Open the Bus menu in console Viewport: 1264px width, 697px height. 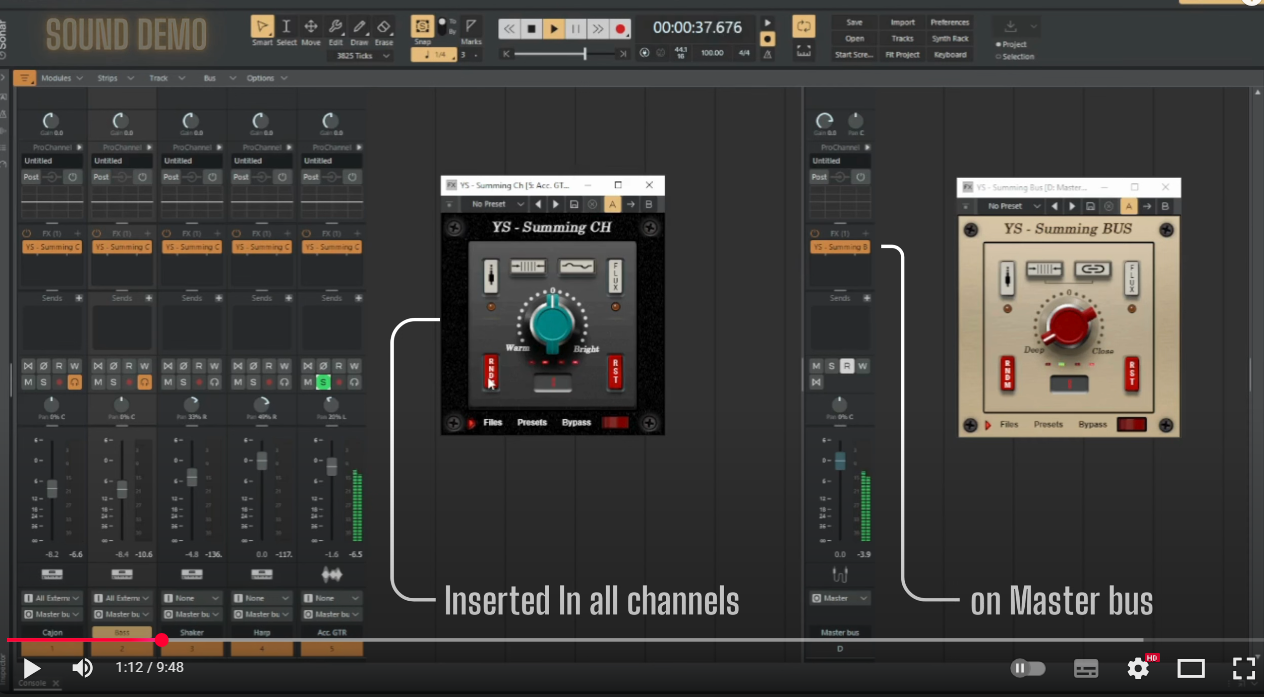coord(217,78)
